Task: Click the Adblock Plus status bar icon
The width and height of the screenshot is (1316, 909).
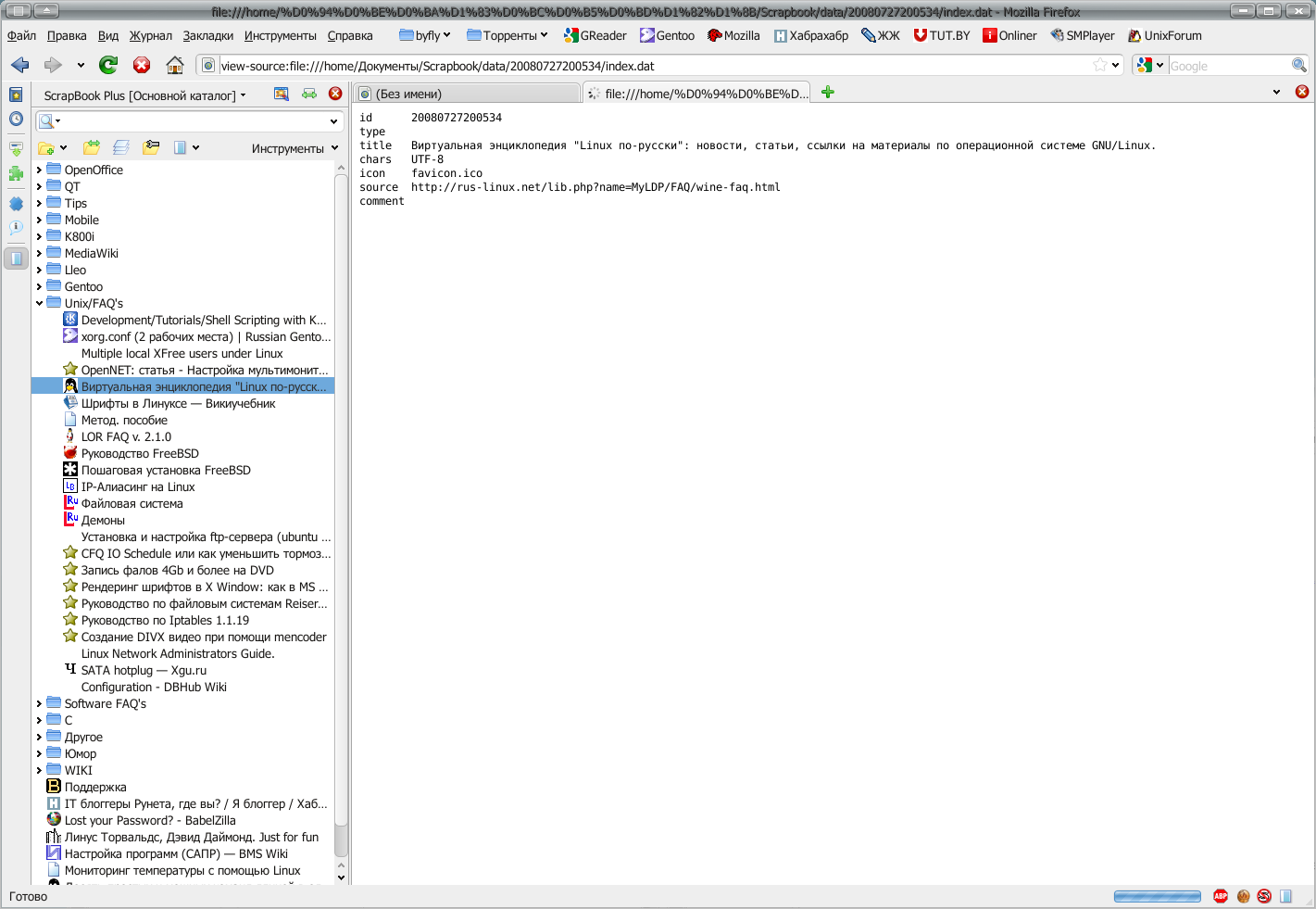Action: click(1221, 896)
